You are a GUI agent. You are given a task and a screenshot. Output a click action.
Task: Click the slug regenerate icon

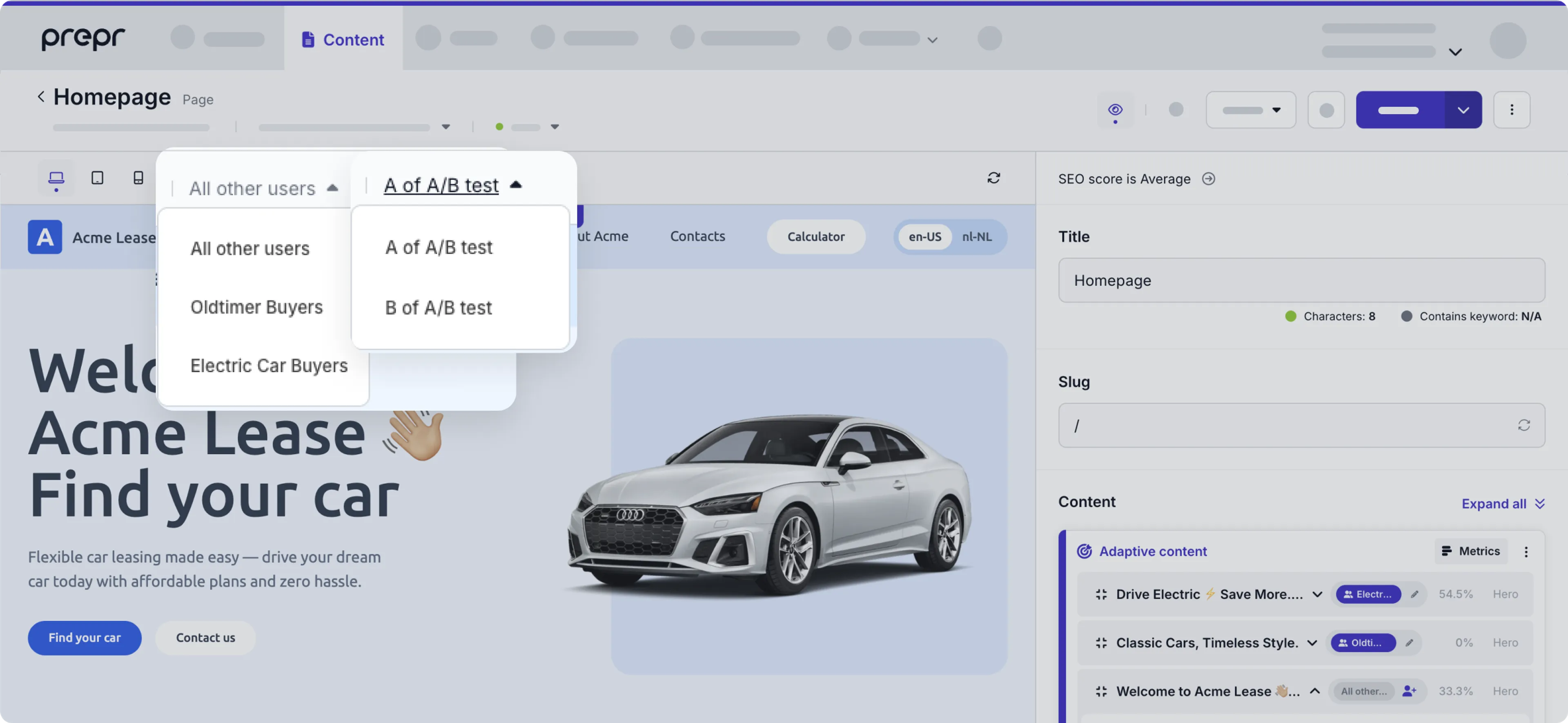pyautogui.click(x=1525, y=425)
